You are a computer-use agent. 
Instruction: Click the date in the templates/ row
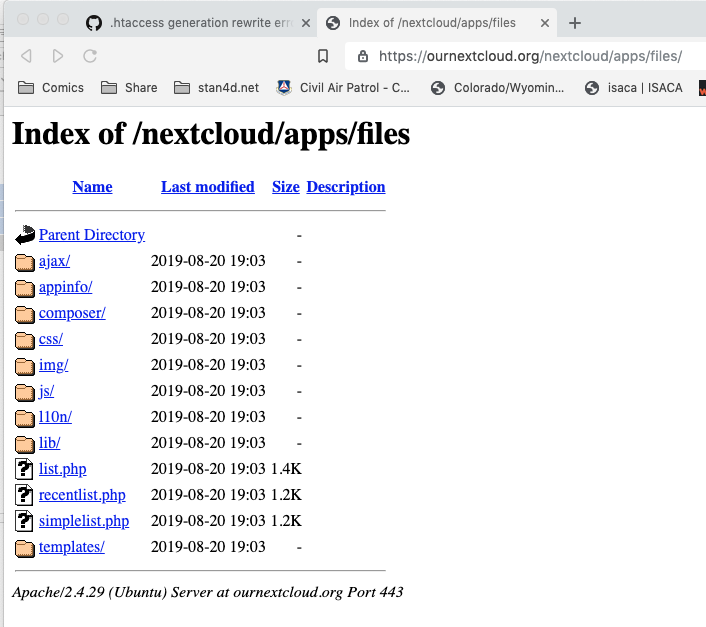tap(208, 547)
